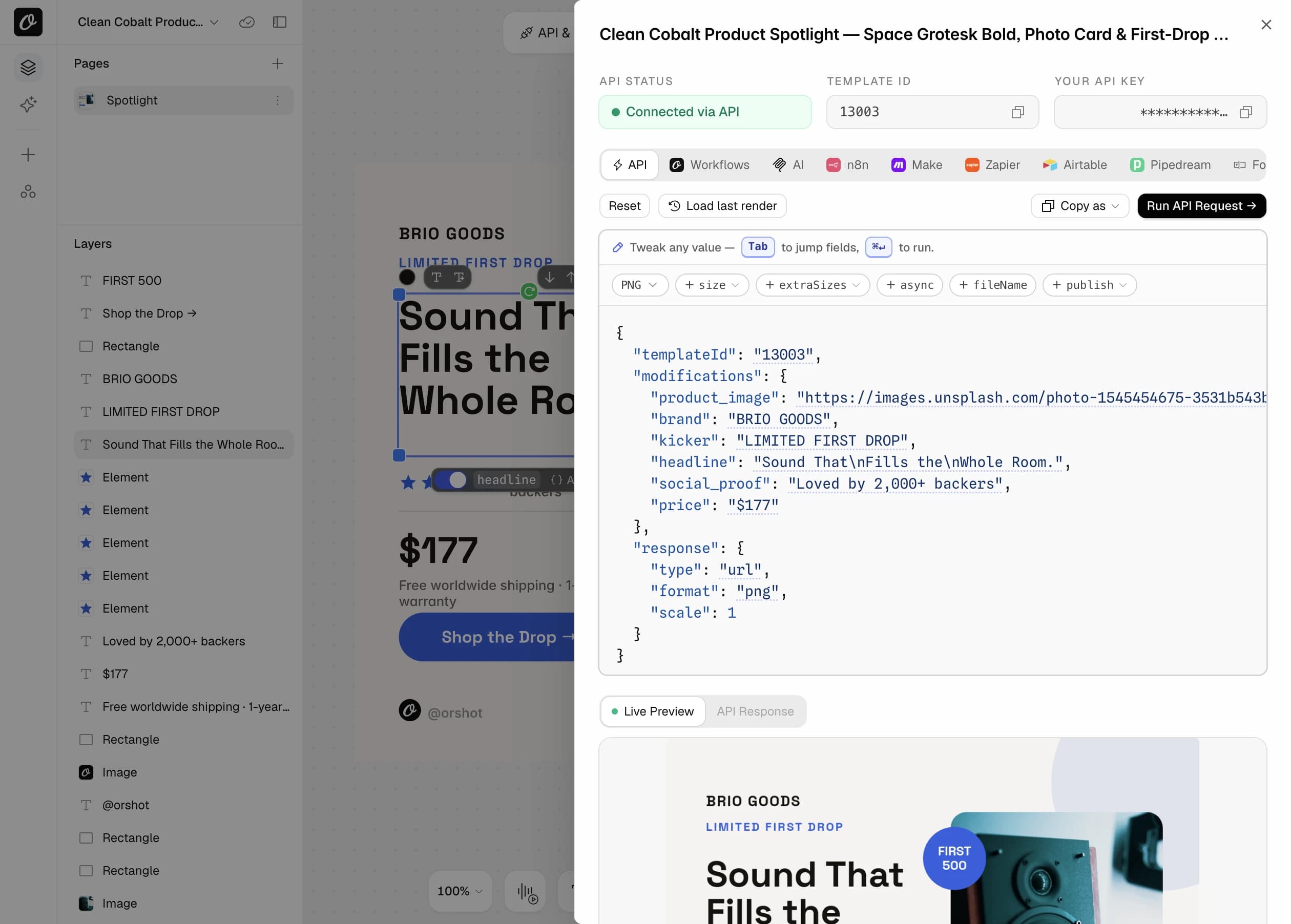Edit the headline value in JSON
1291x924 pixels.
point(908,463)
